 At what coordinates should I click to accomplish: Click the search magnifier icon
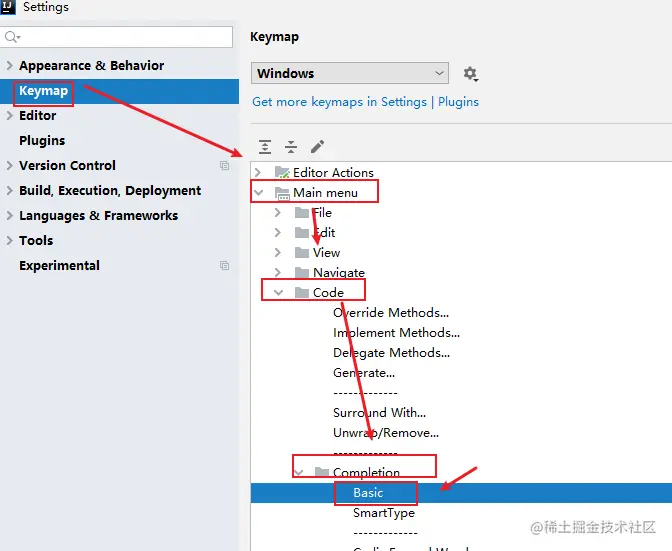12,37
